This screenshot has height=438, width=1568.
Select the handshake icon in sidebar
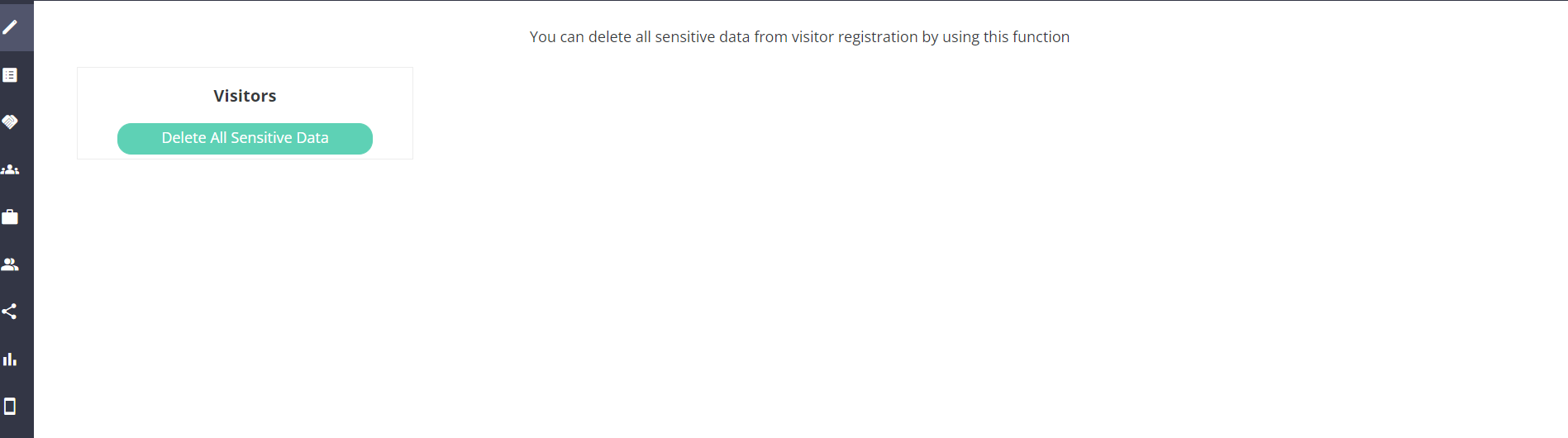point(10,122)
